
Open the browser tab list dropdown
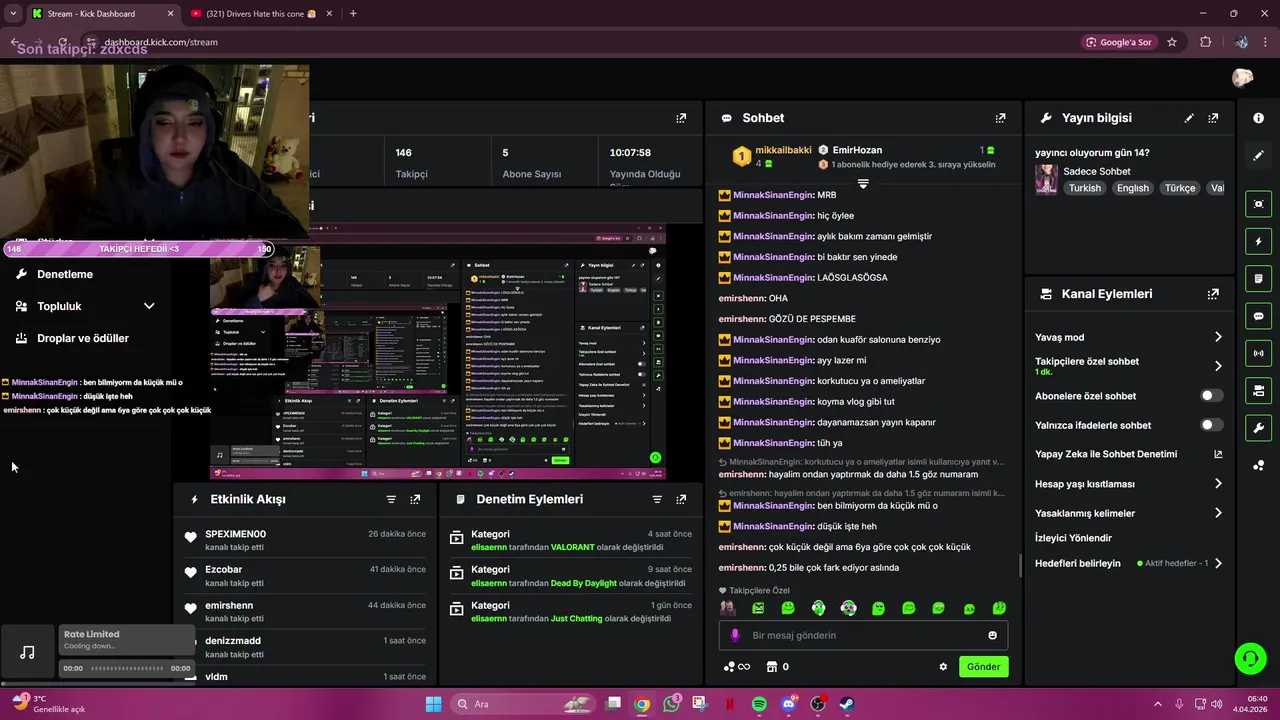(x=13, y=14)
